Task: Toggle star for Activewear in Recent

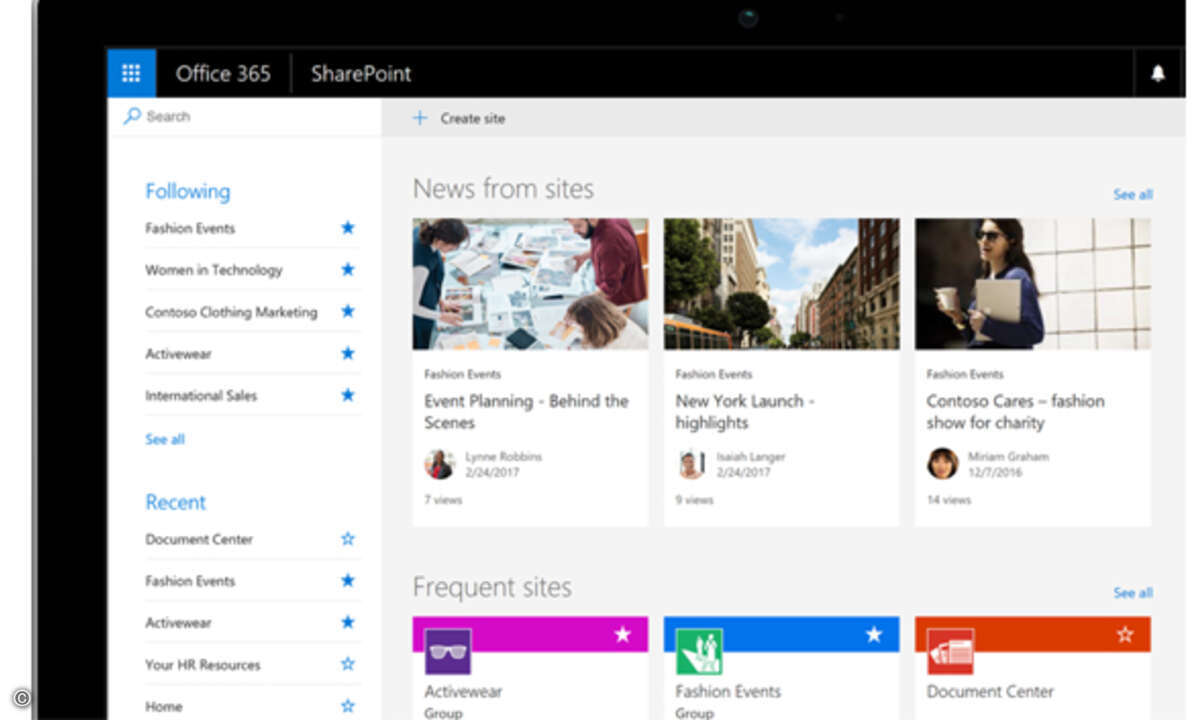Action: point(348,622)
